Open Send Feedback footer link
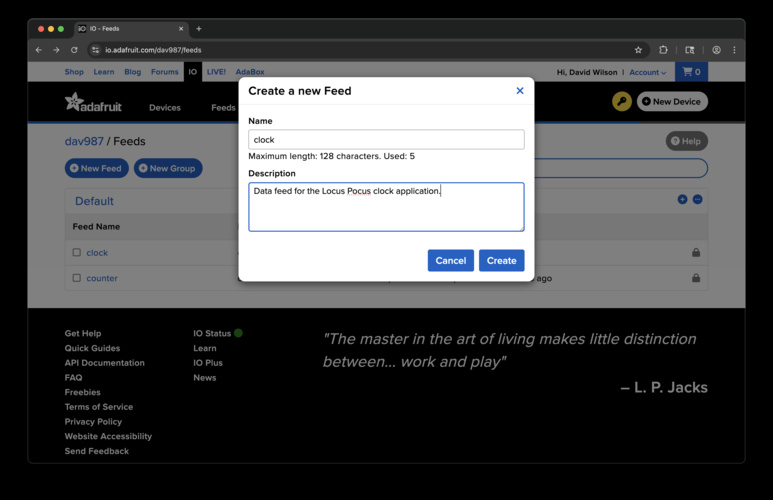This screenshot has width=773, height=500. coord(97,451)
